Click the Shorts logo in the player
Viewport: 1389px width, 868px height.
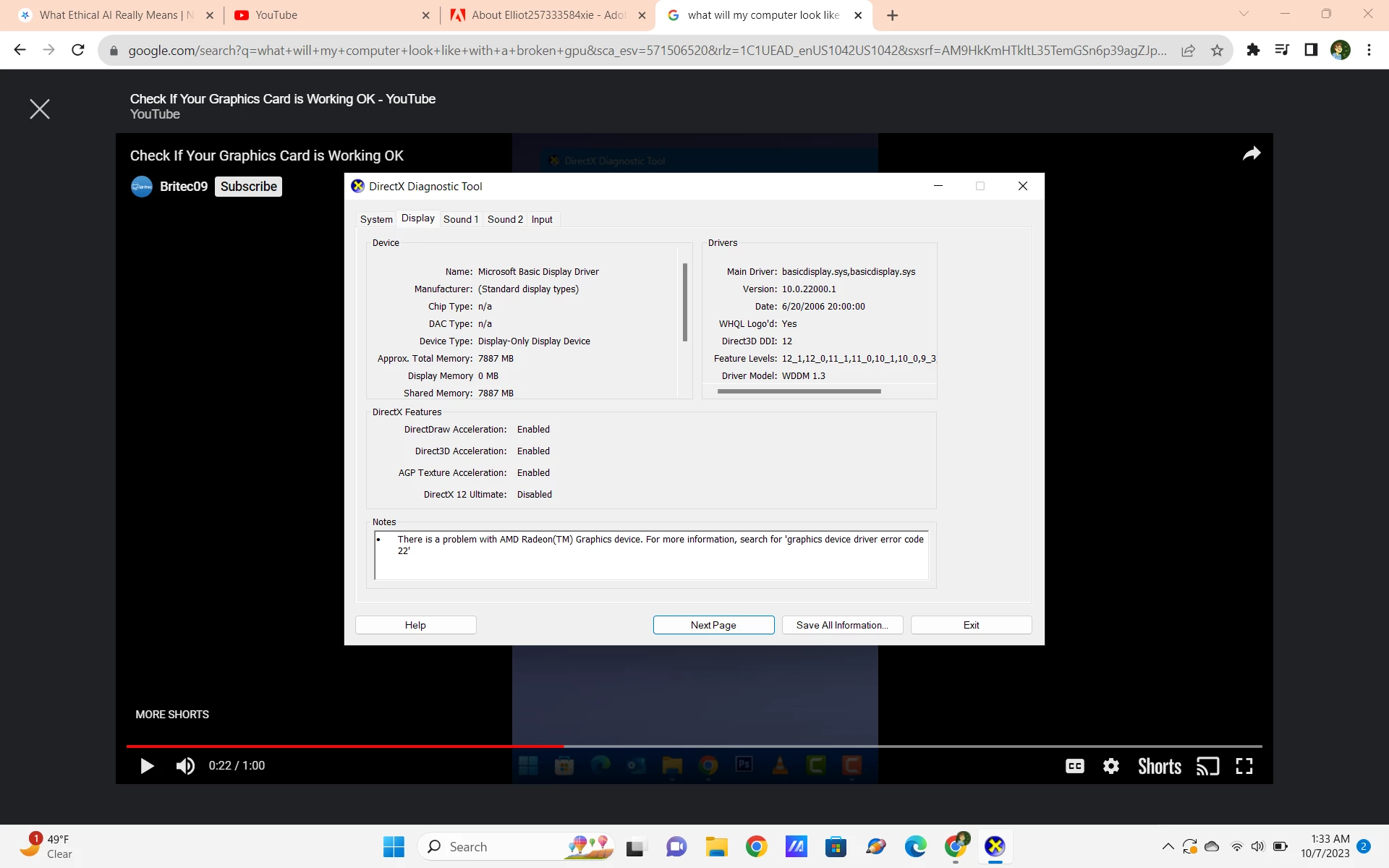click(x=1159, y=766)
